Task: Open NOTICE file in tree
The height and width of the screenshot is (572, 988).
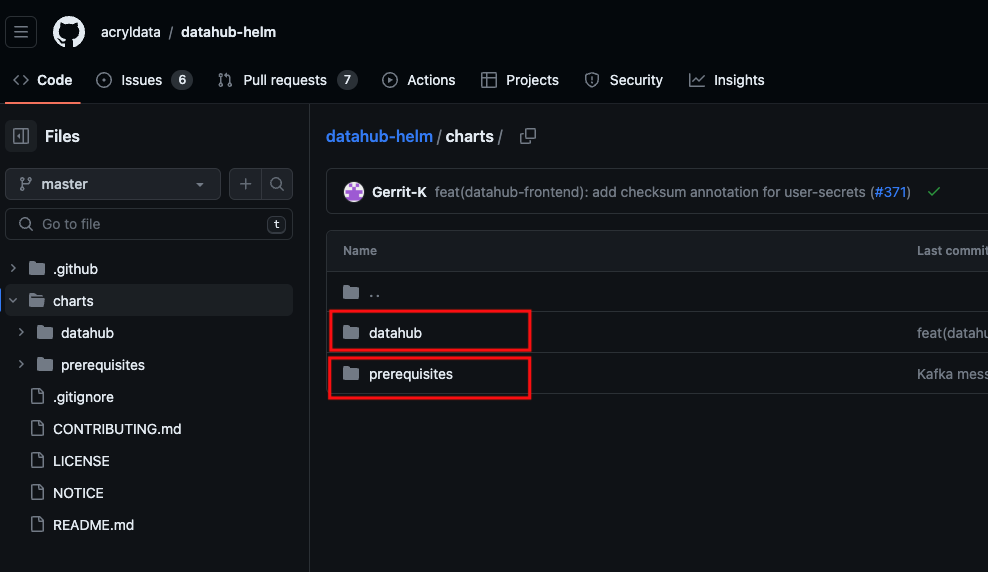Action: pyautogui.click(x=78, y=493)
